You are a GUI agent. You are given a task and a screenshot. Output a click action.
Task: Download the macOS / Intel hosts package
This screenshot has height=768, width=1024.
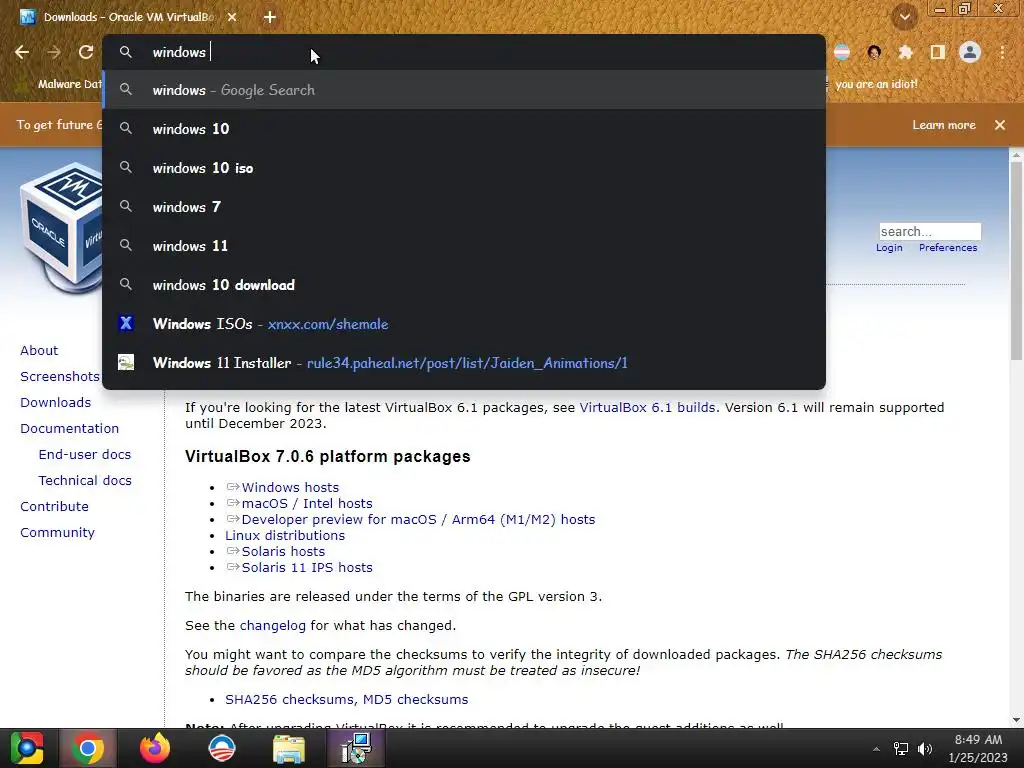click(x=307, y=504)
